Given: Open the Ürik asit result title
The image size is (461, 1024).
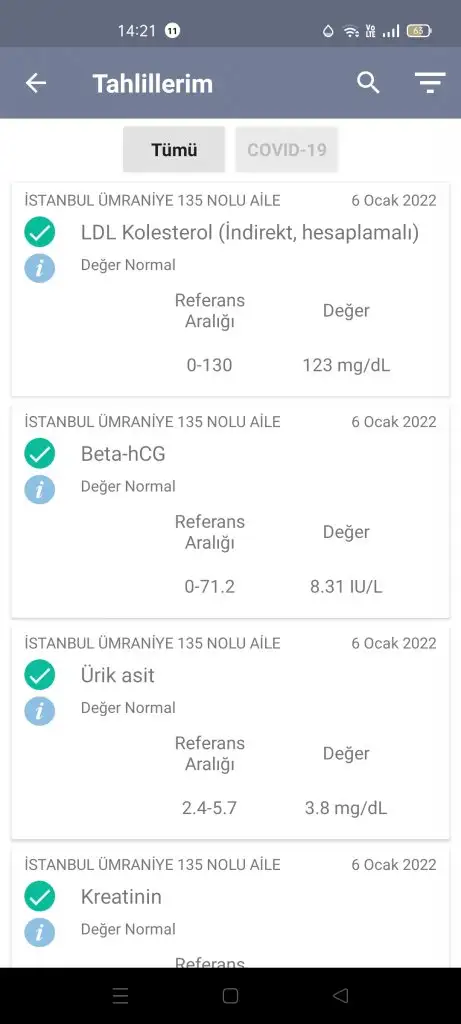Looking at the screenshot, I should click(x=118, y=675).
